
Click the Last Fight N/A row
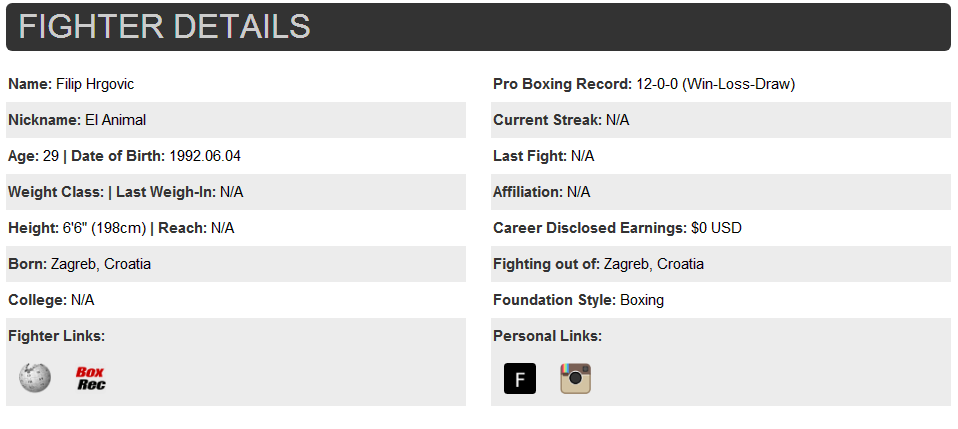tap(721, 156)
